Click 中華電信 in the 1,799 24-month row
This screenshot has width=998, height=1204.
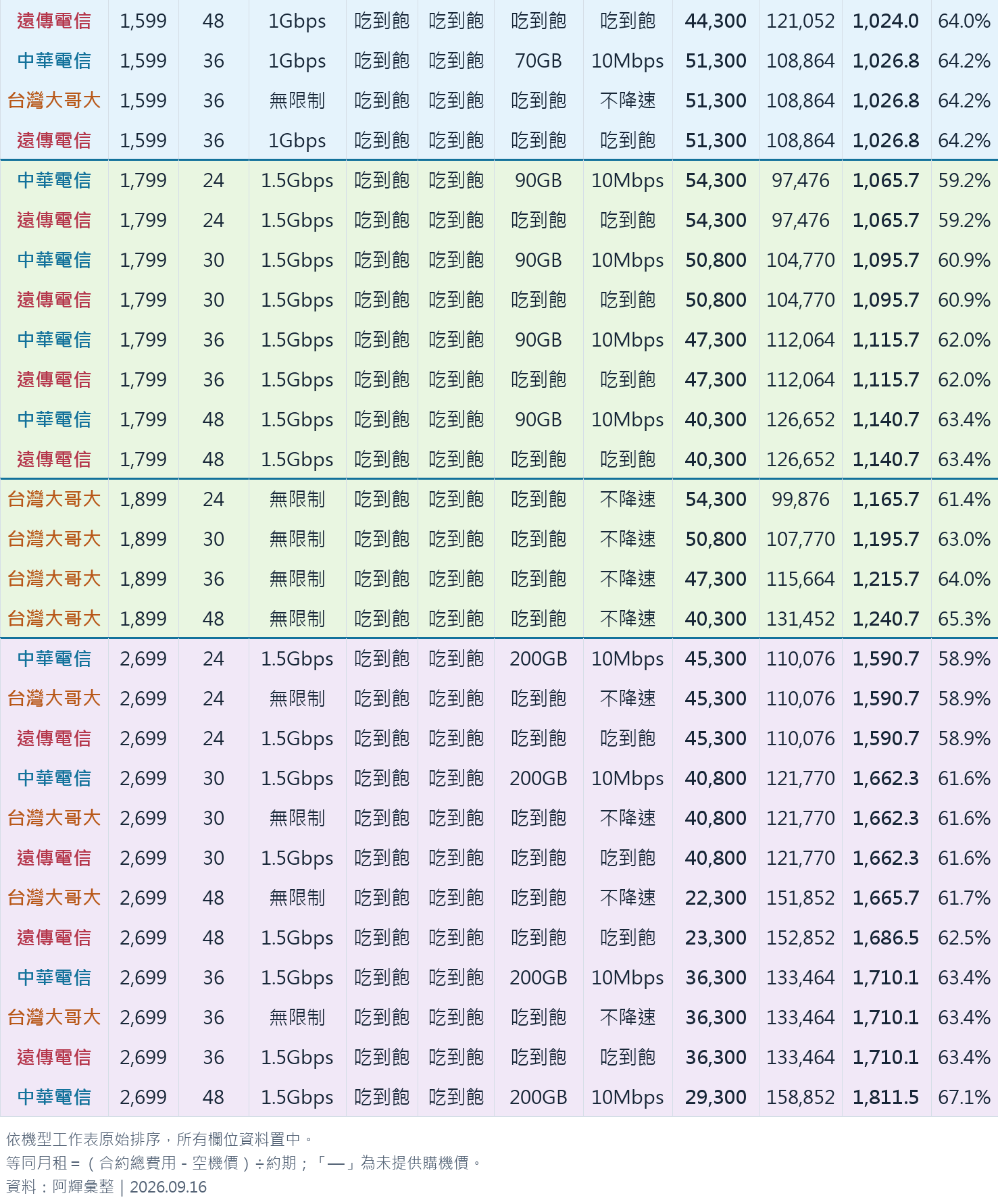[x=54, y=180]
